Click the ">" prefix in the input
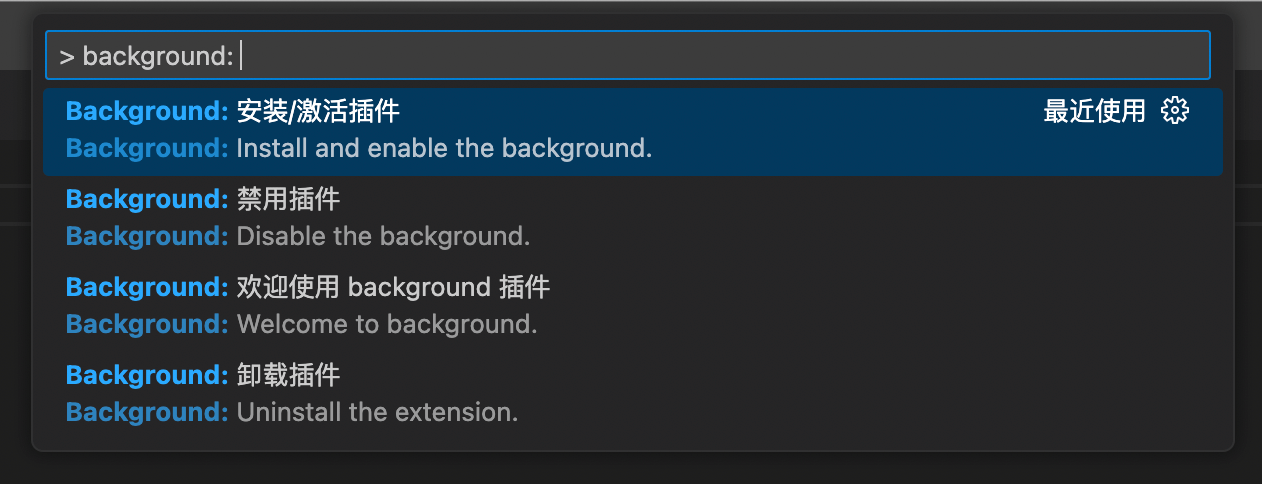The image size is (1262, 484). (67, 57)
